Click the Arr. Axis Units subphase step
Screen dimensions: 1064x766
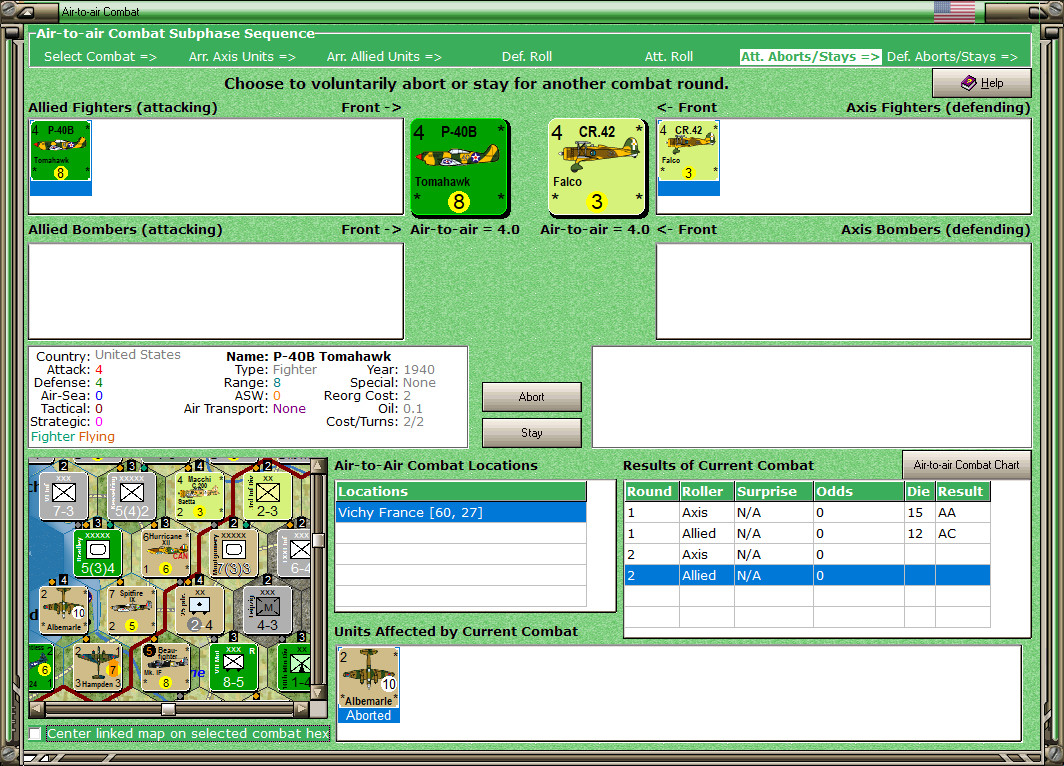coord(242,56)
